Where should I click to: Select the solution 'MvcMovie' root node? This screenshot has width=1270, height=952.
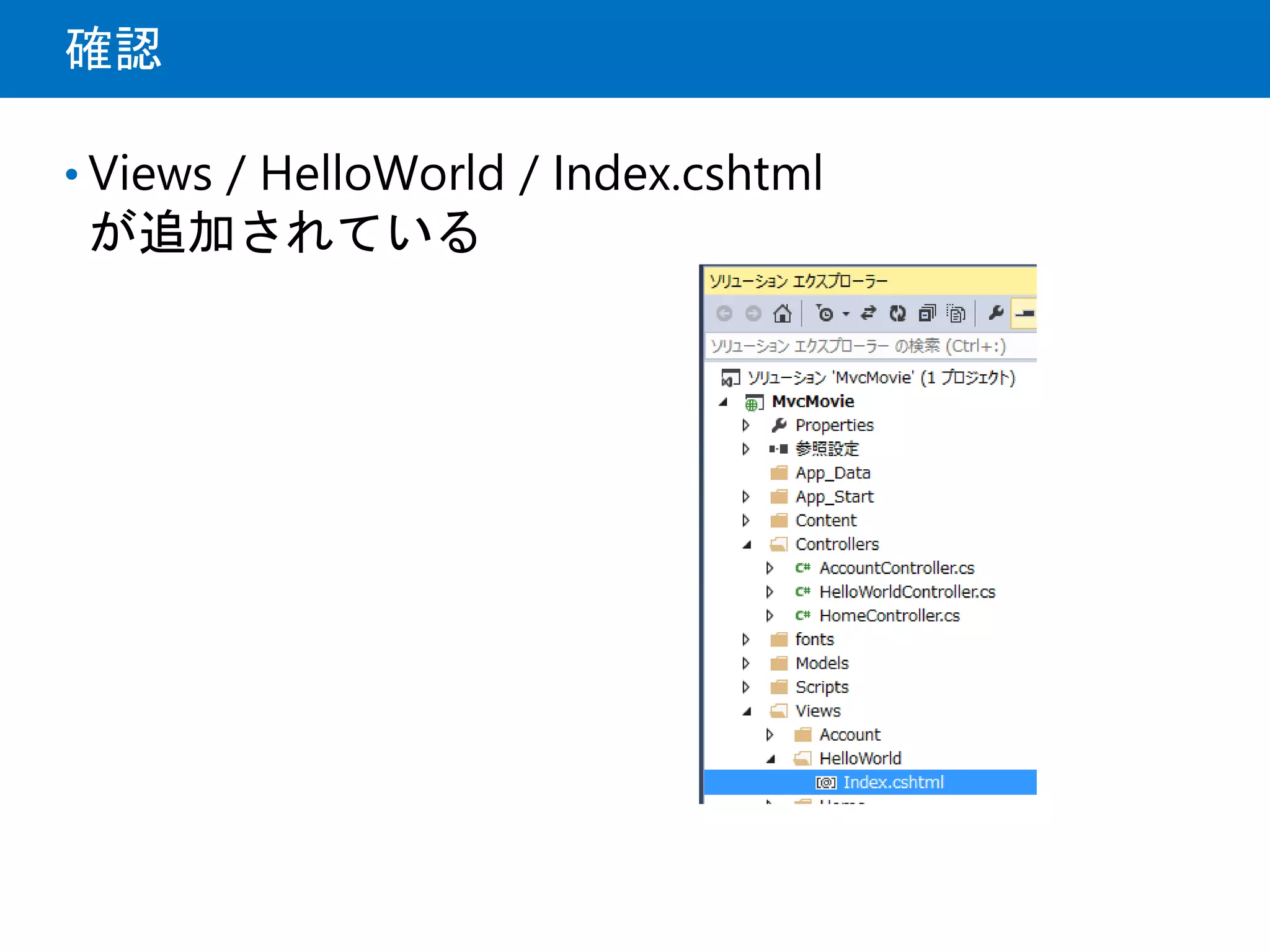point(881,377)
